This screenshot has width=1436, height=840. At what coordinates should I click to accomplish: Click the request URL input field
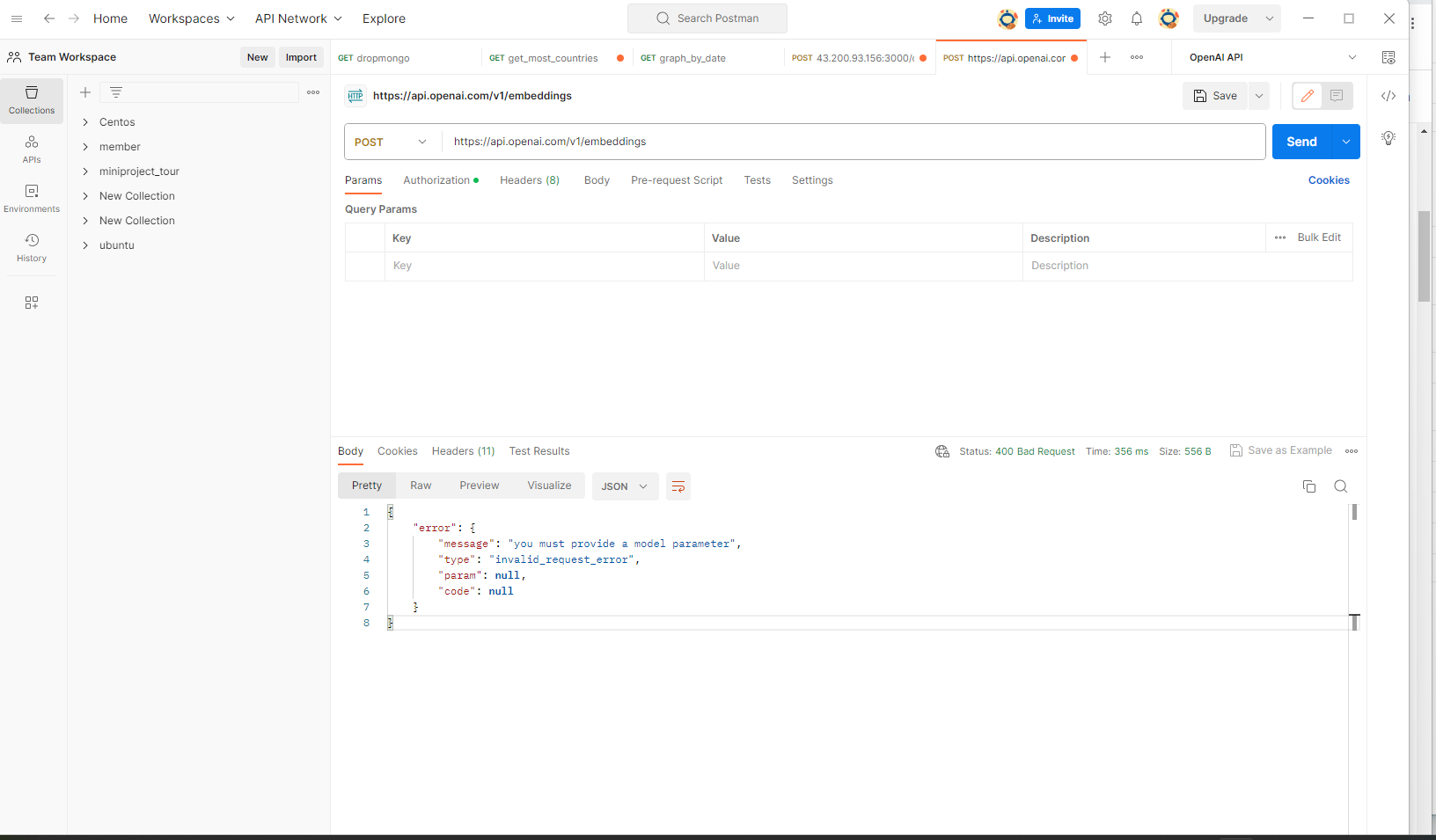pos(854,142)
